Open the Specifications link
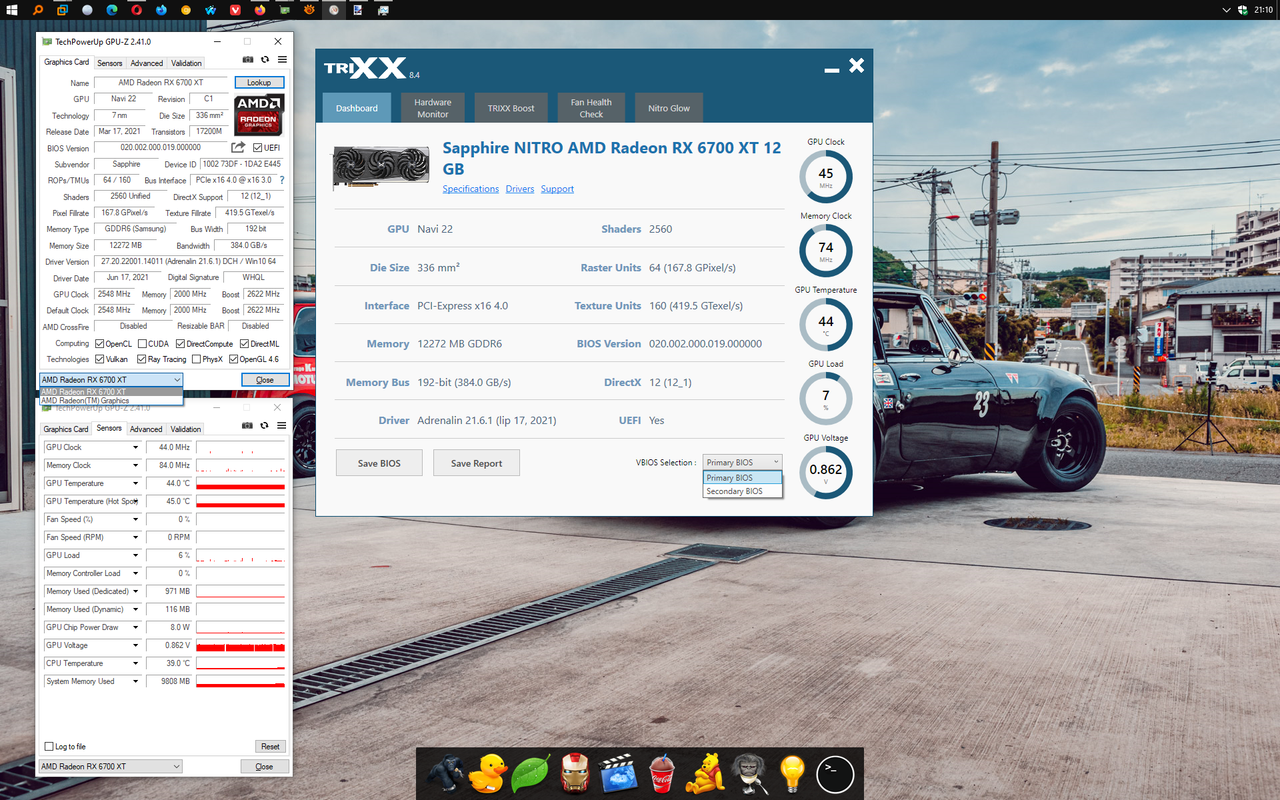Viewport: 1280px width, 800px height. tap(470, 188)
